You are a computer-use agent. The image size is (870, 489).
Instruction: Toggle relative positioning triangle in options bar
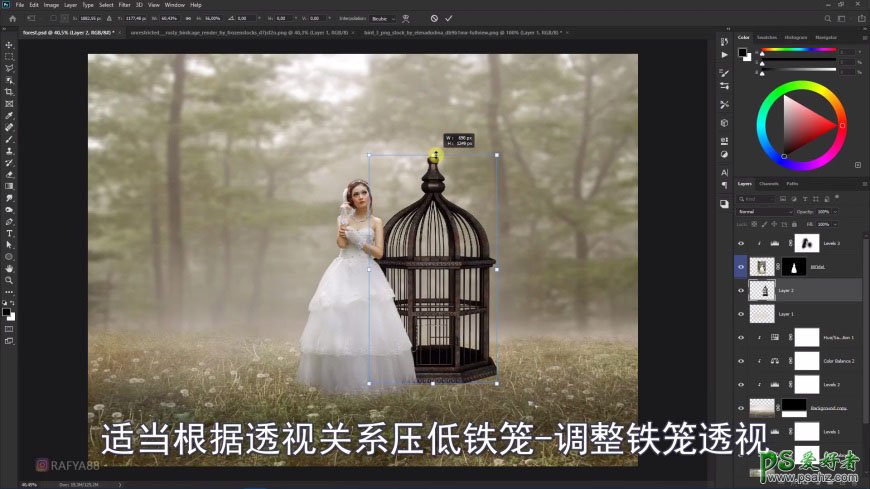[109, 18]
